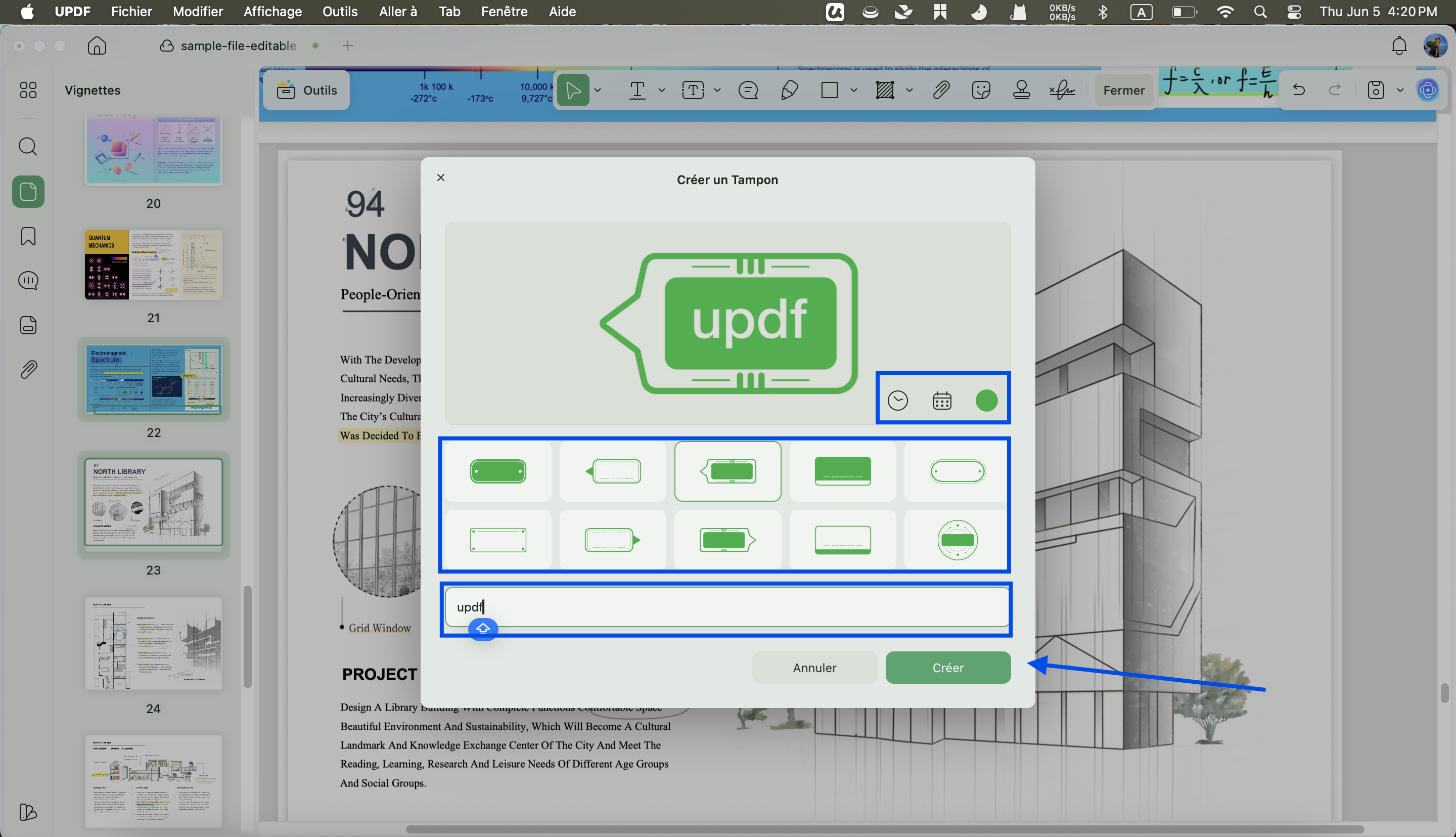Open the comment note tool

pyautogui.click(x=748, y=90)
